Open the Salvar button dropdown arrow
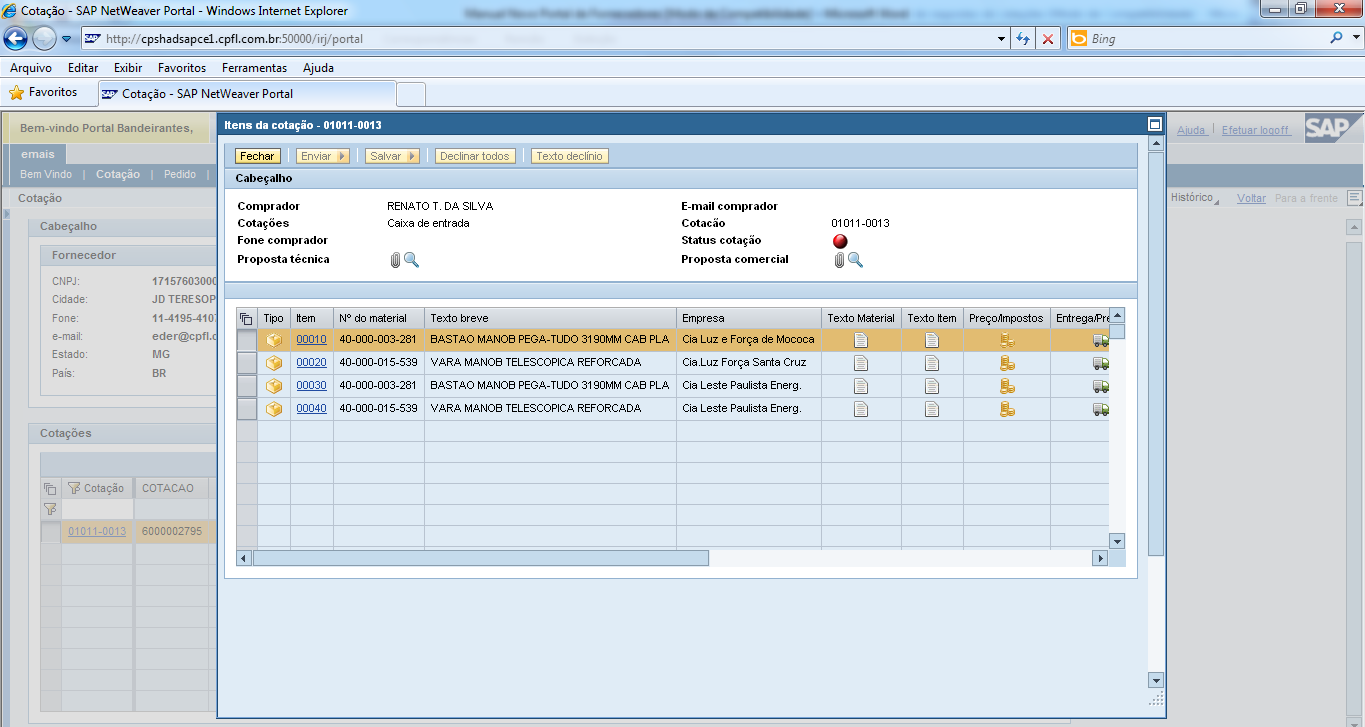This screenshot has width=1365, height=727. pos(412,156)
